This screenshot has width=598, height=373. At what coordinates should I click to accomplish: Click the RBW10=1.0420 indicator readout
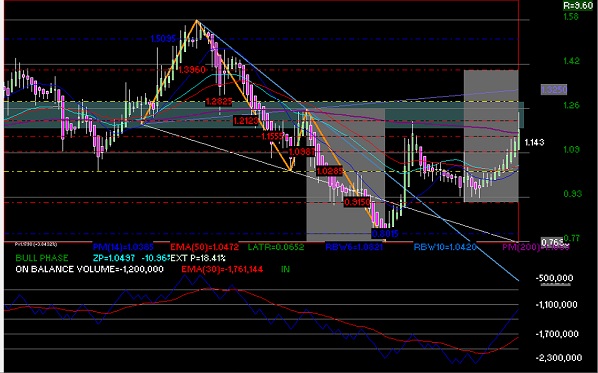(445, 247)
